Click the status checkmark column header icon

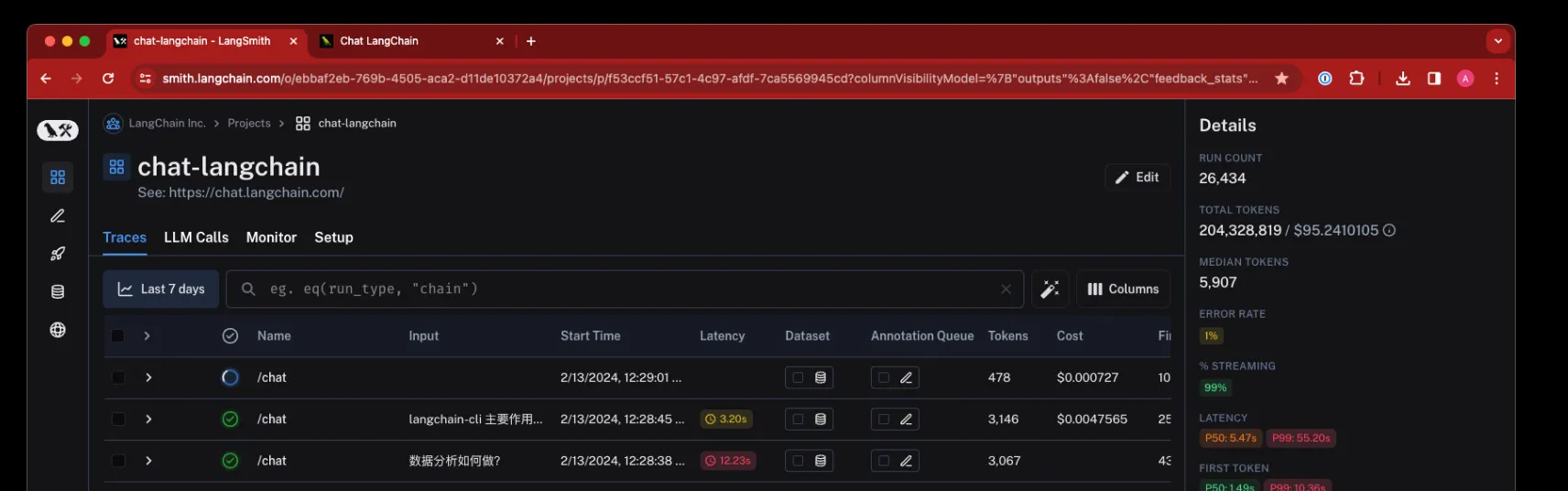[230, 336]
